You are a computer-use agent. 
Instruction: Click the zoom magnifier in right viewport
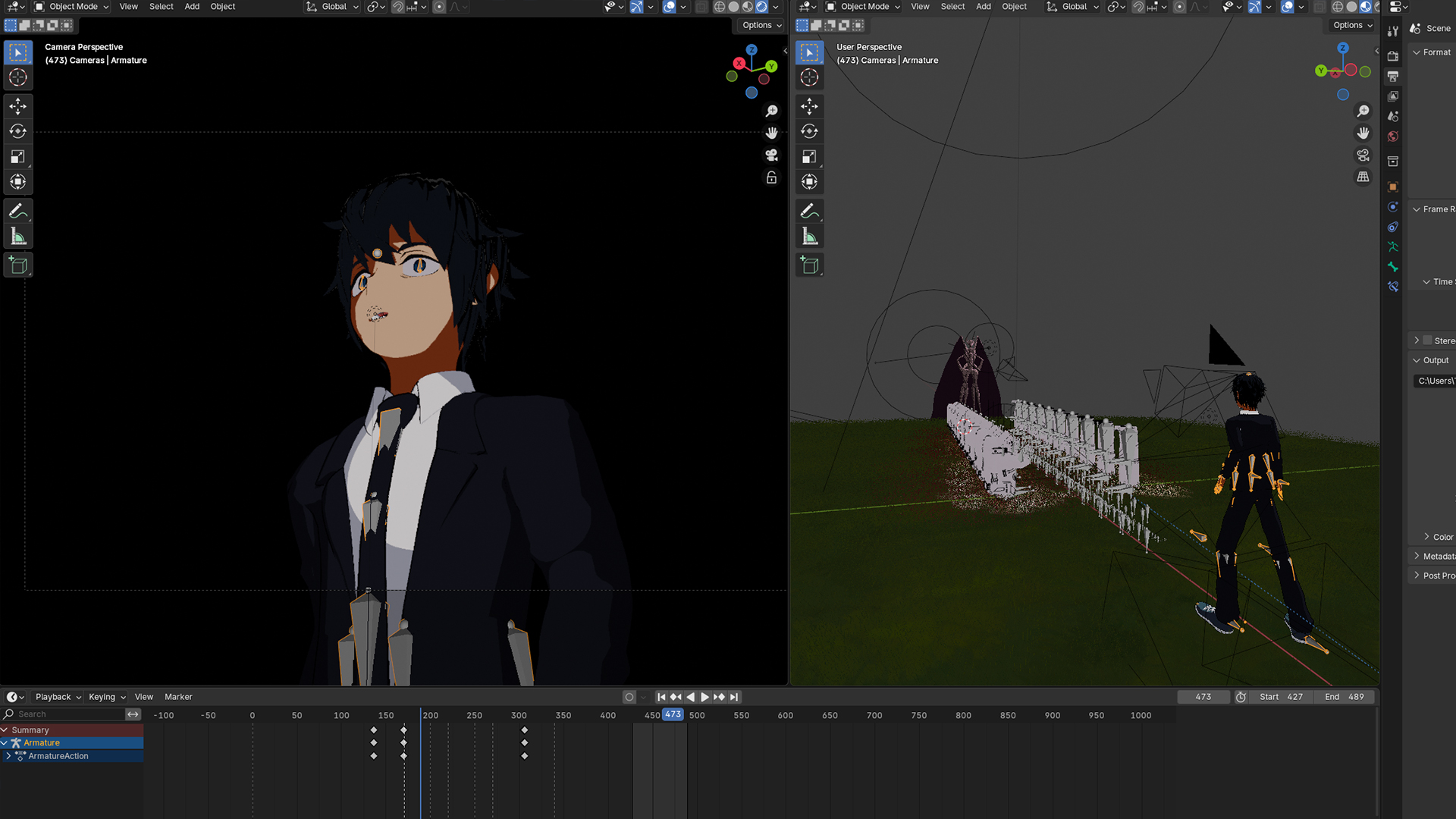[x=1363, y=111]
